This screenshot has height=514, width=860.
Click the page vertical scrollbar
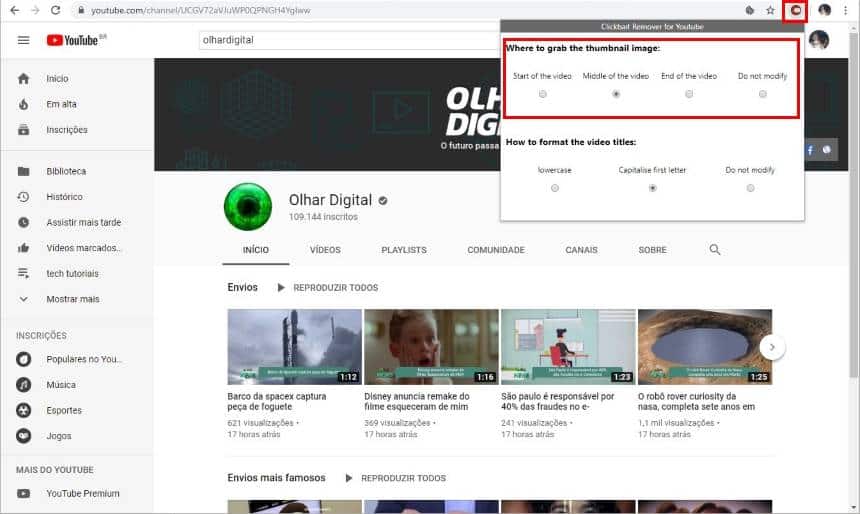[x=853, y=203]
